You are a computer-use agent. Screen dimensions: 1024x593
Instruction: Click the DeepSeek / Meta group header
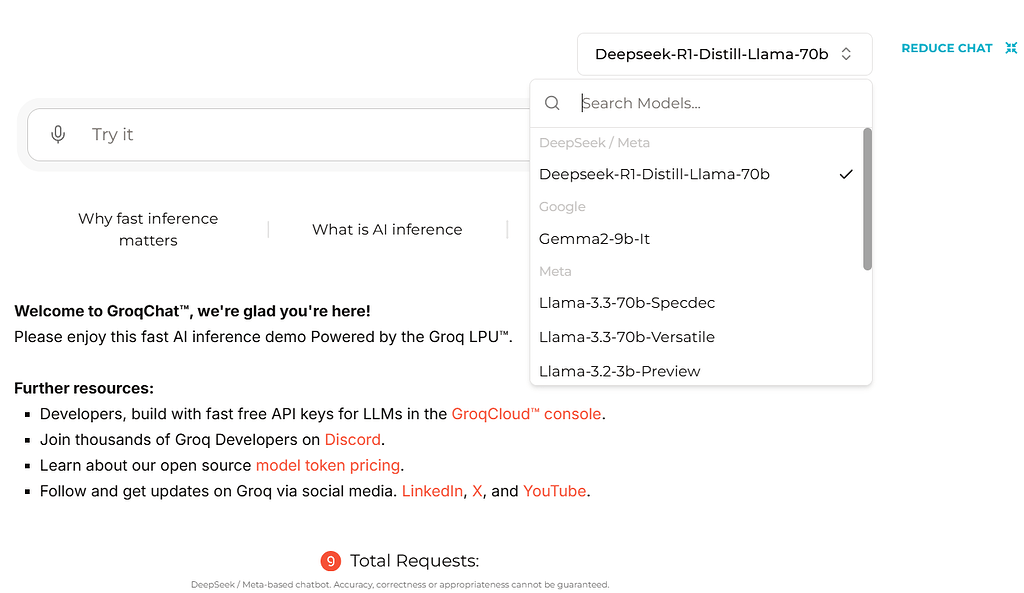(x=594, y=143)
